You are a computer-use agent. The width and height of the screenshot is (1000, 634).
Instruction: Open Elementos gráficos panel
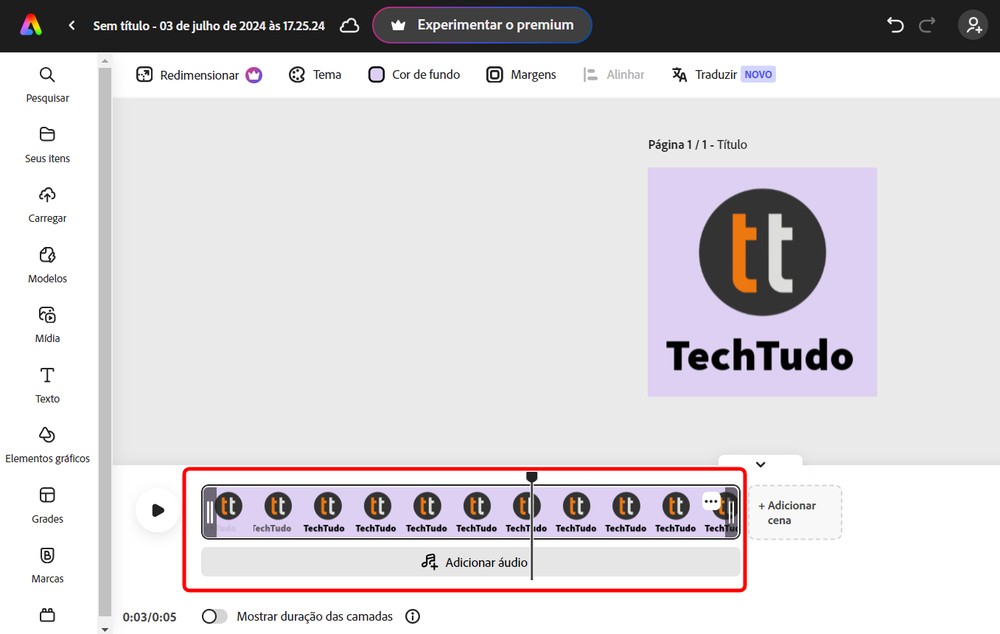[47, 445]
